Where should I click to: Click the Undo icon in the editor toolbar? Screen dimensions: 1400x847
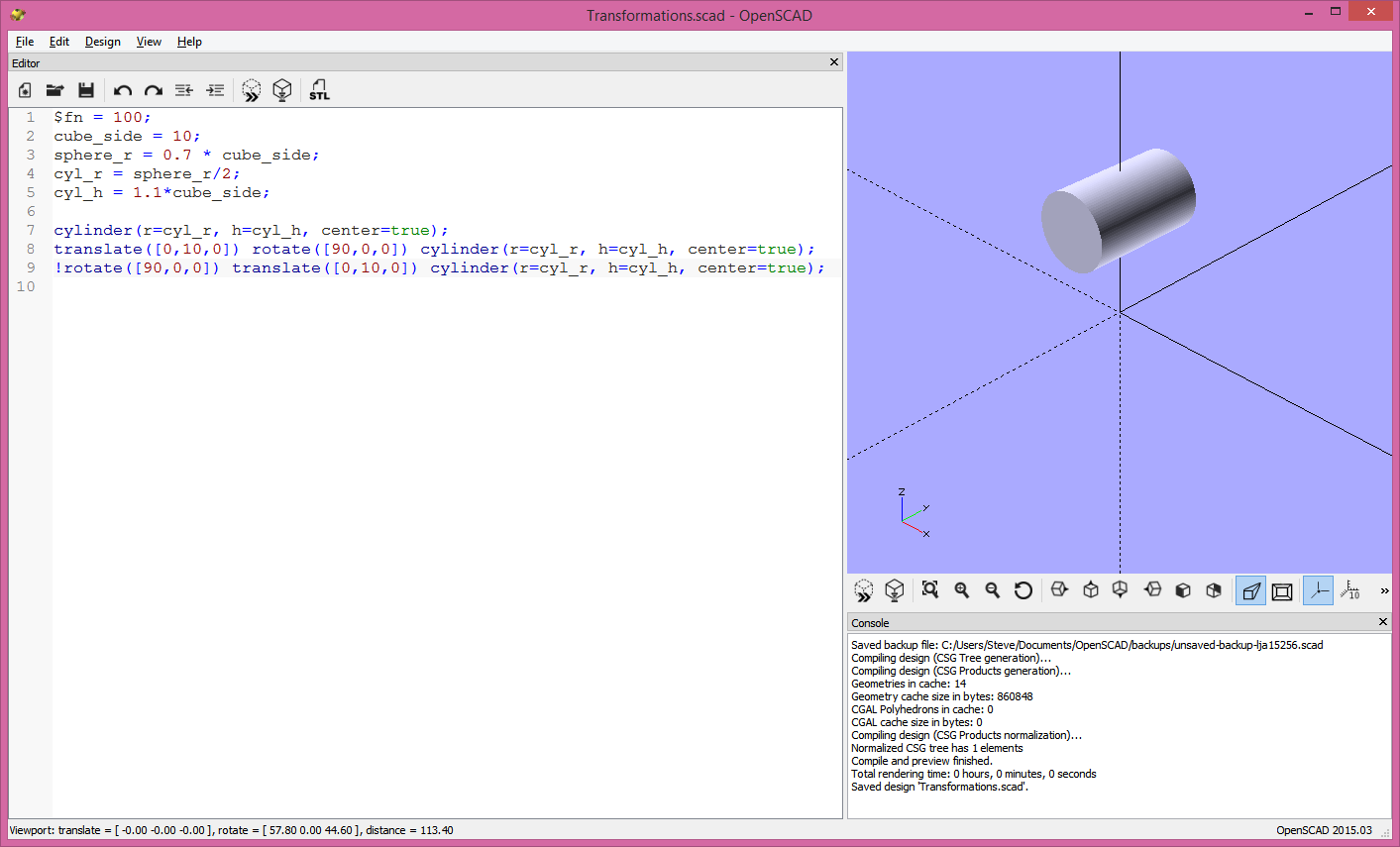click(x=122, y=90)
